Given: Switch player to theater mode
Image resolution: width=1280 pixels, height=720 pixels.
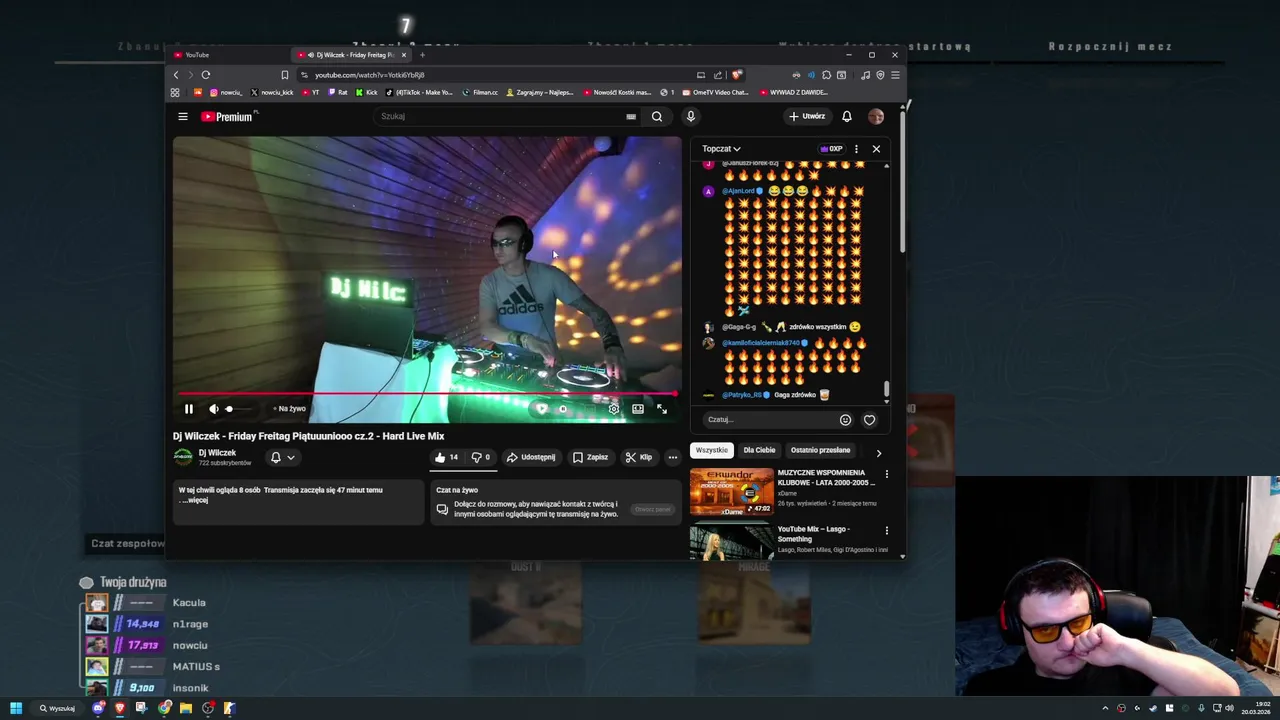Looking at the screenshot, I should pyautogui.click(x=637, y=408).
